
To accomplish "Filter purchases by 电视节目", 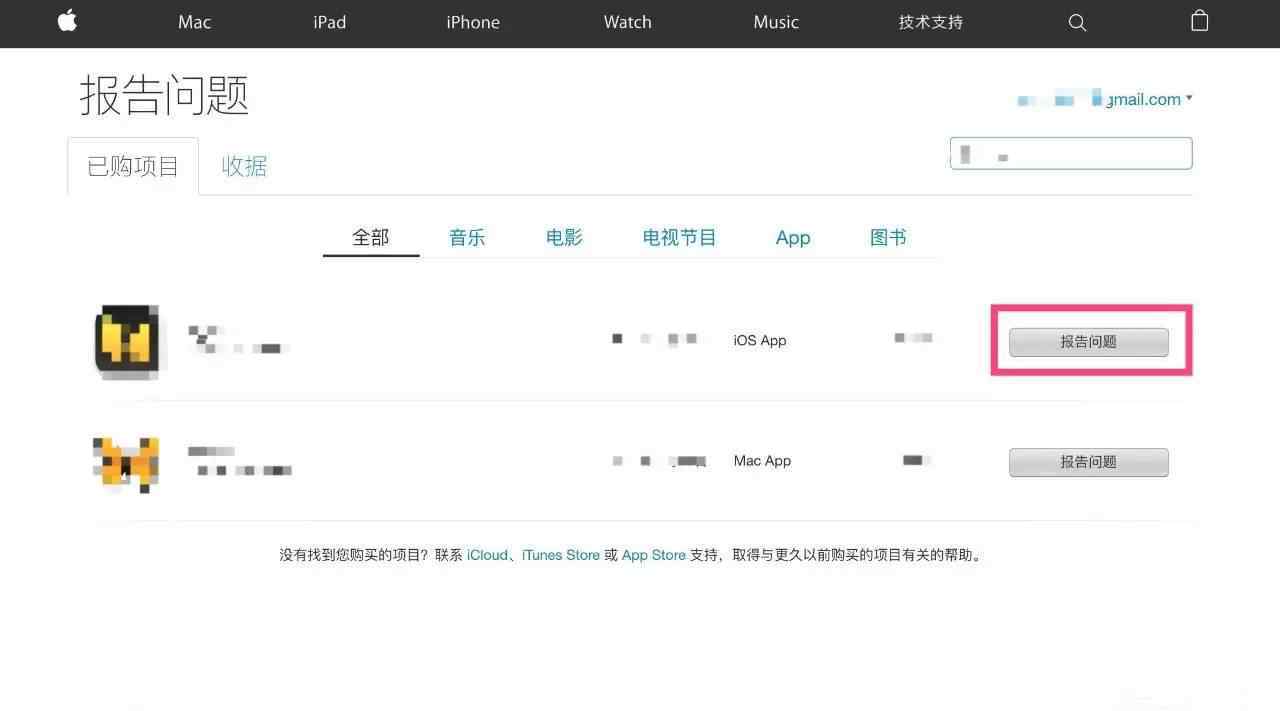I will tap(680, 238).
